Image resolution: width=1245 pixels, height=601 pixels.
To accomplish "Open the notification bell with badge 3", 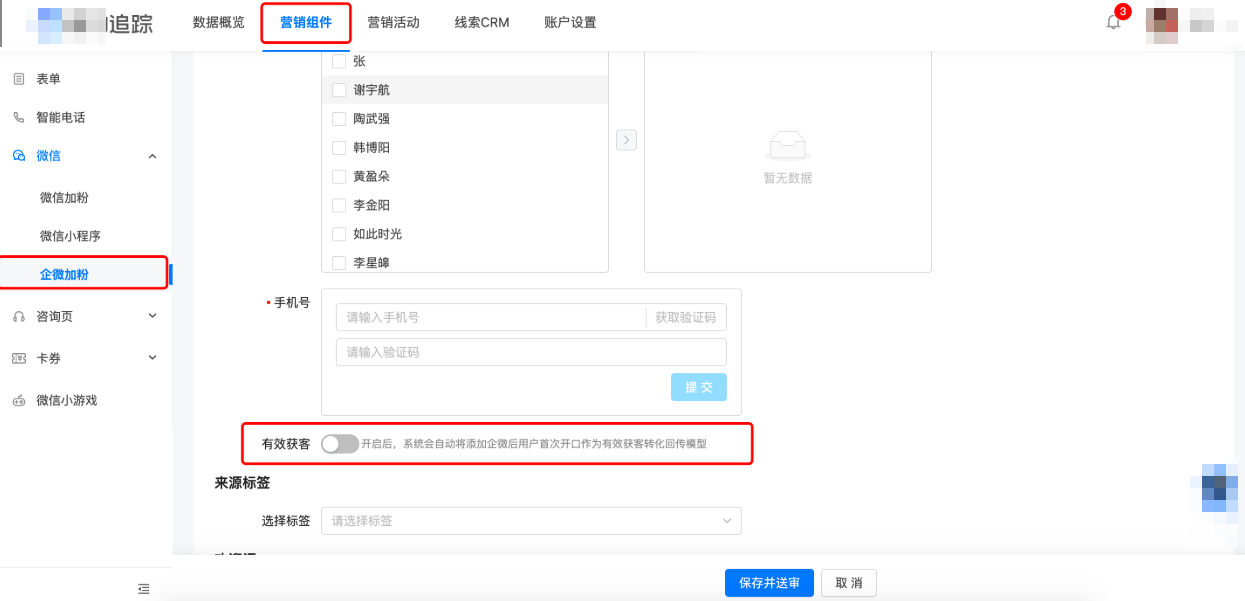I will [x=1113, y=22].
